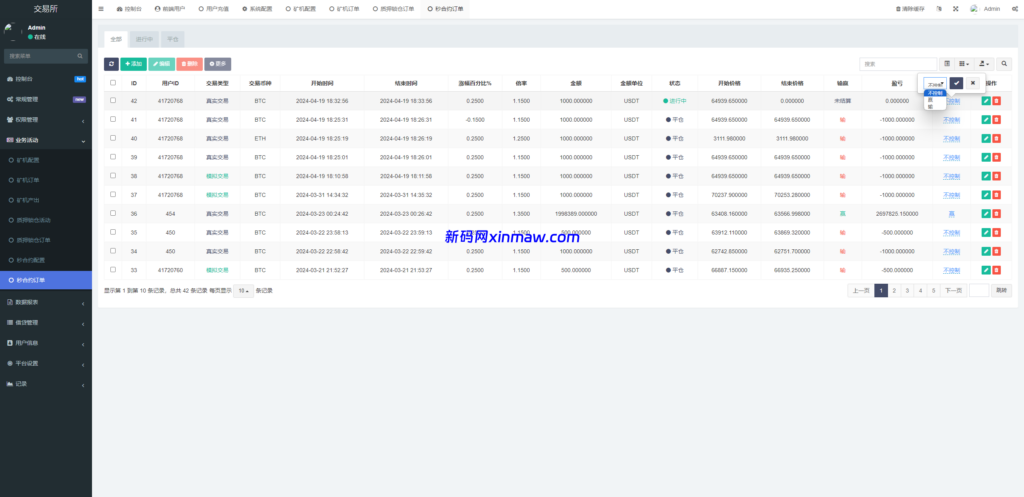Go to page 2 in pagination
Viewport: 1024px width, 497px height.
coord(894,290)
